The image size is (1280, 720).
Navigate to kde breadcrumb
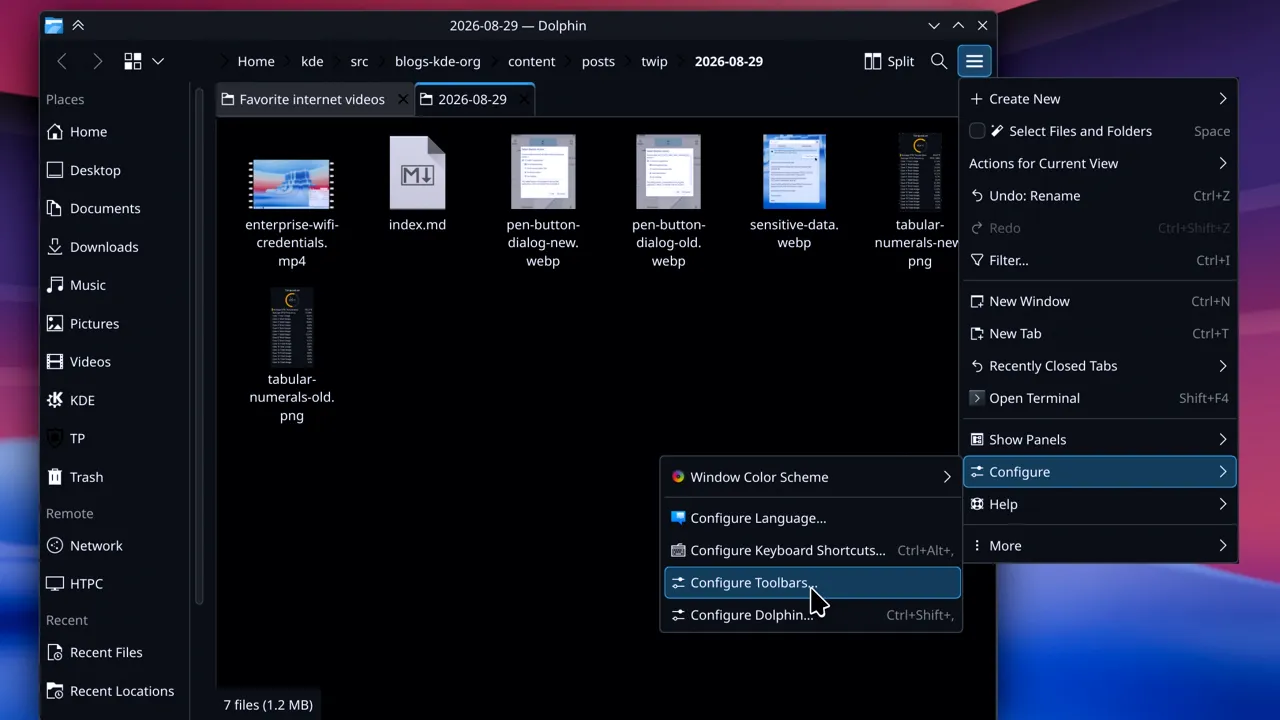(x=312, y=61)
